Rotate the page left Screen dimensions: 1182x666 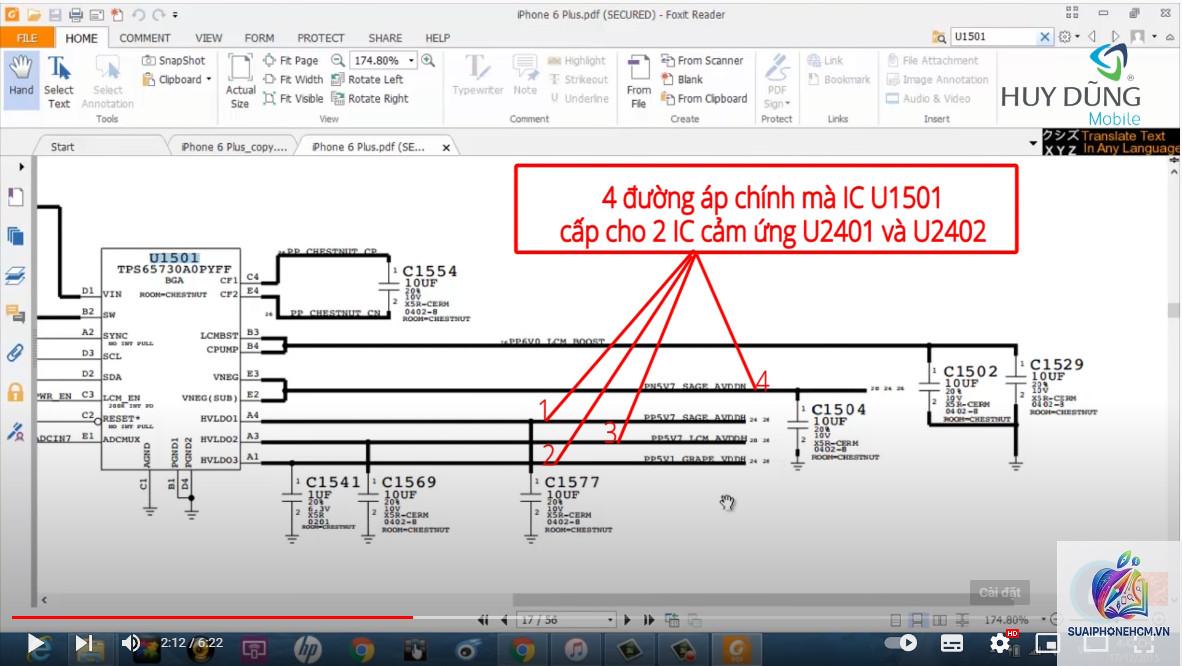(x=367, y=79)
